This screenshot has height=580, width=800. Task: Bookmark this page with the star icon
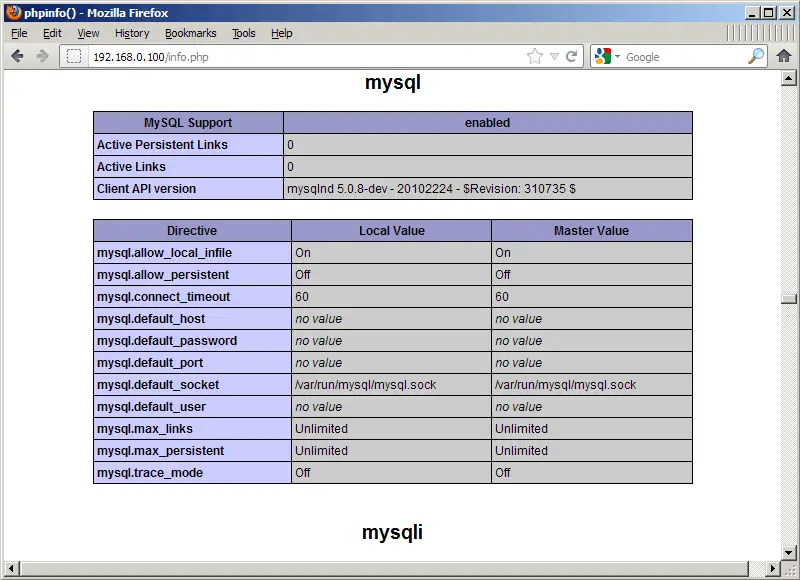pos(535,56)
